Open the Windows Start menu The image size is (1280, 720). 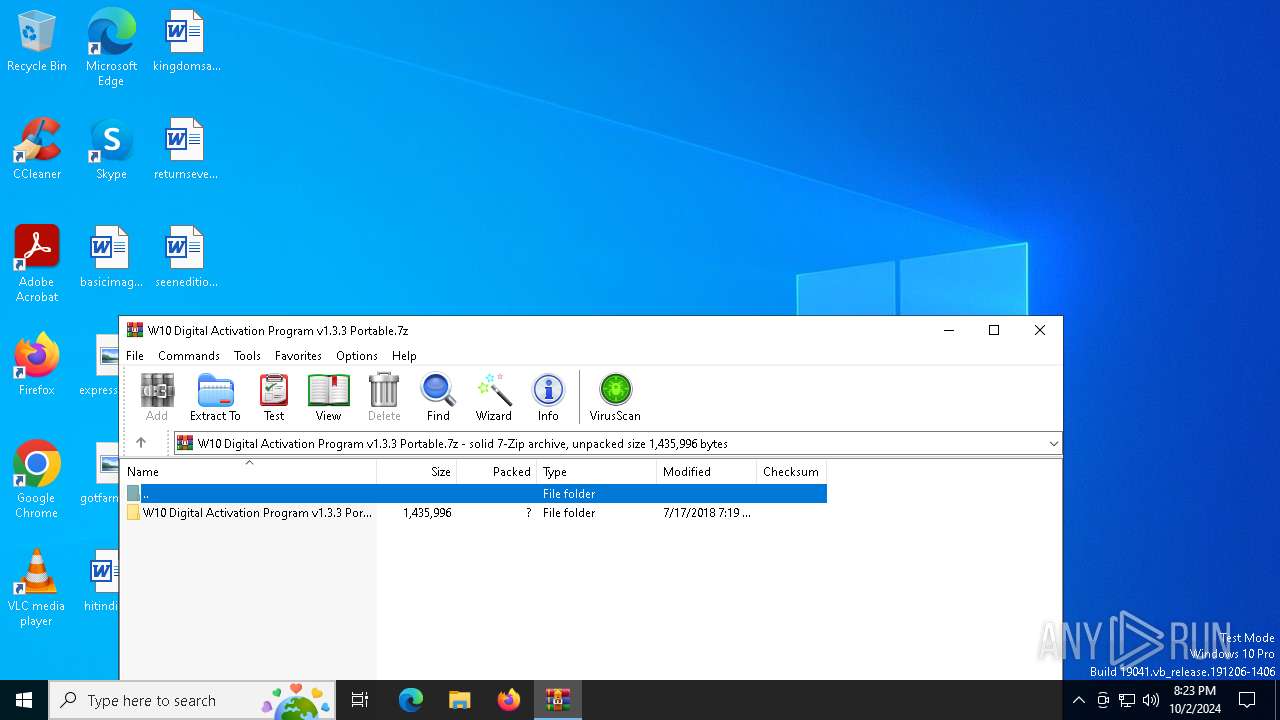pos(24,700)
